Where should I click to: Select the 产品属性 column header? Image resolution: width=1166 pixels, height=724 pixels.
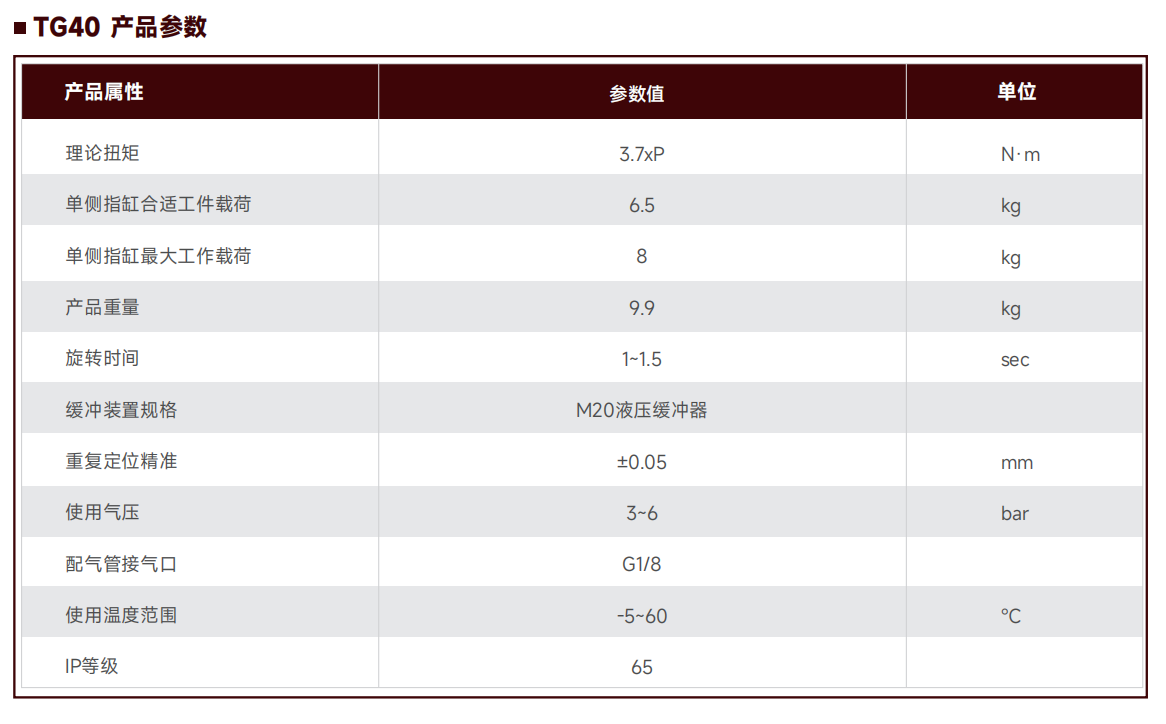[103, 92]
